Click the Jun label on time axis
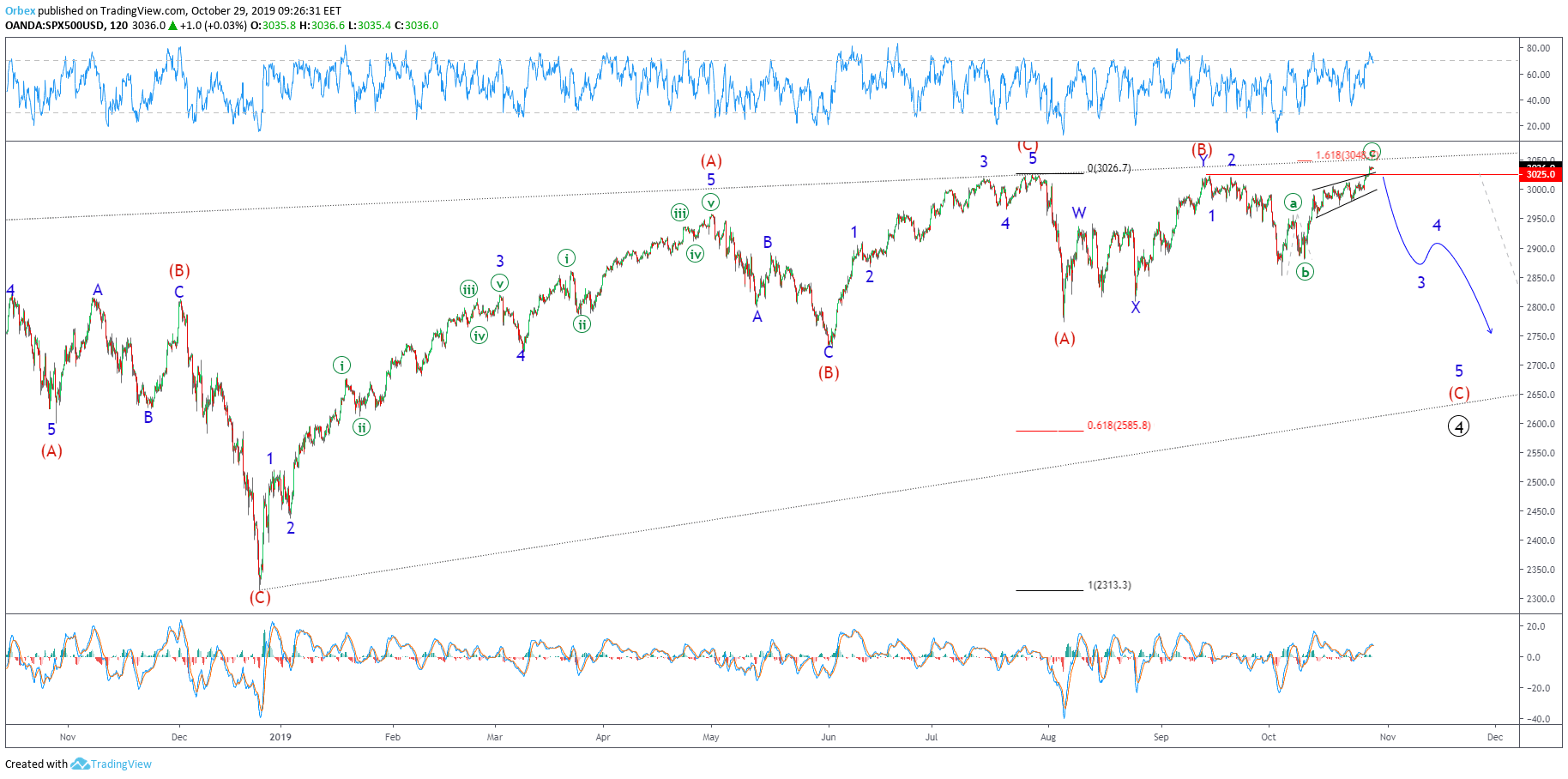The width and height of the screenshot is (1568, 779). (x=829, y=737)
